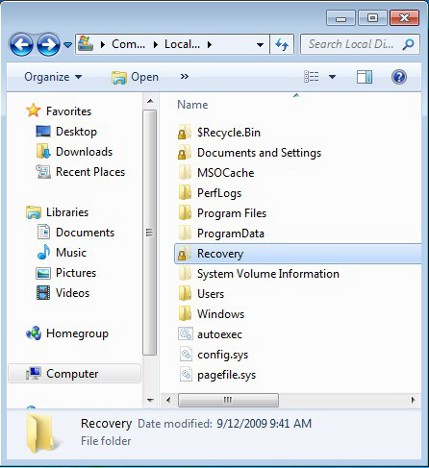This screenshot has width=429, height=468.
Task: Expand the arrow after Com... breadcrumb
Action: pos(155,44)
